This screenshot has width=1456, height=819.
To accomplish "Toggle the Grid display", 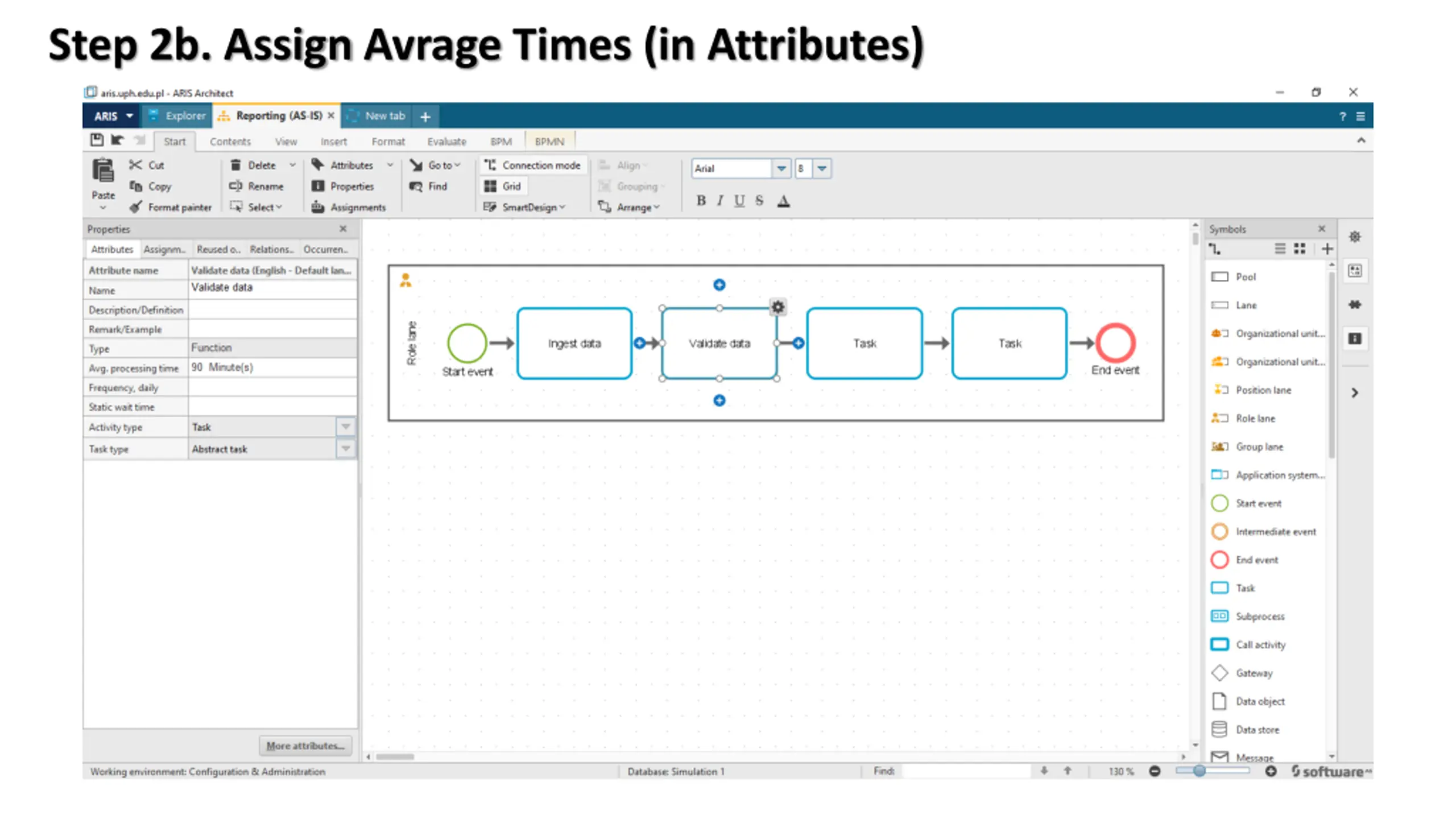I will coord(503,187).
